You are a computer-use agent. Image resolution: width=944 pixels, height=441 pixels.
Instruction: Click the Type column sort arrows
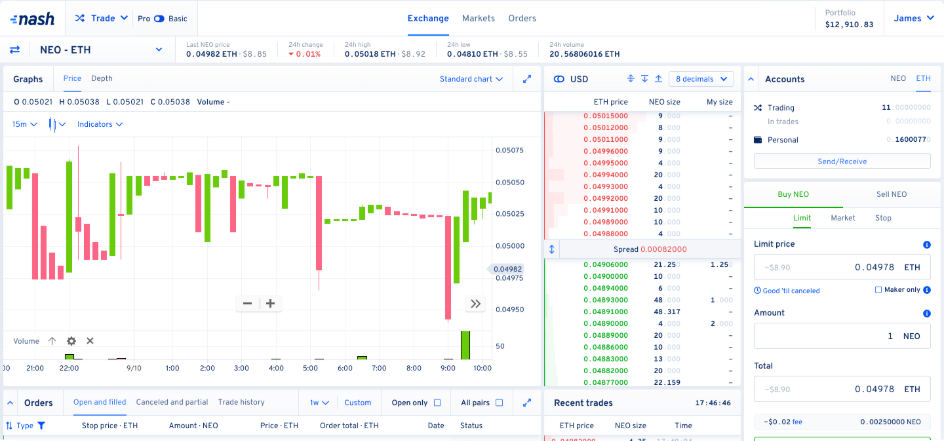(x=9, y=425)
